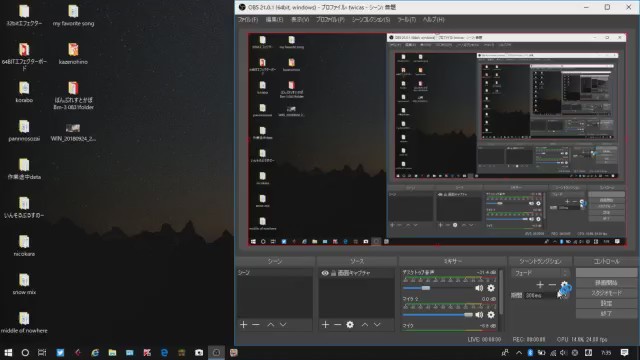Viewport: 640px width, 360px height.
Task: Remove the selected source with the minus icon
Action: (338, 324)
